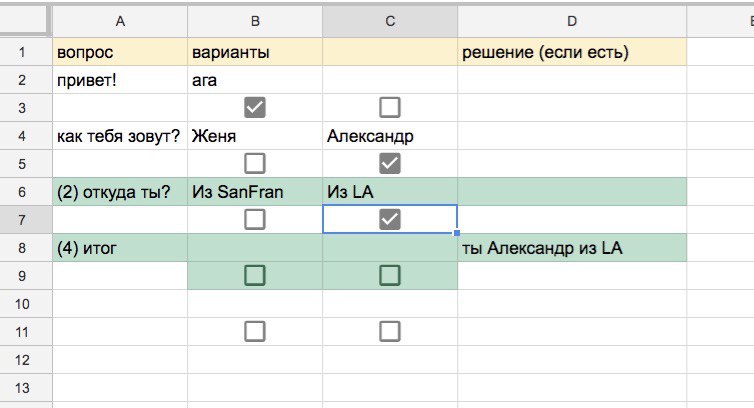Check the checkbox in cell B11
Viewport: 754px width, 408px height.
[x=255, y=330]
